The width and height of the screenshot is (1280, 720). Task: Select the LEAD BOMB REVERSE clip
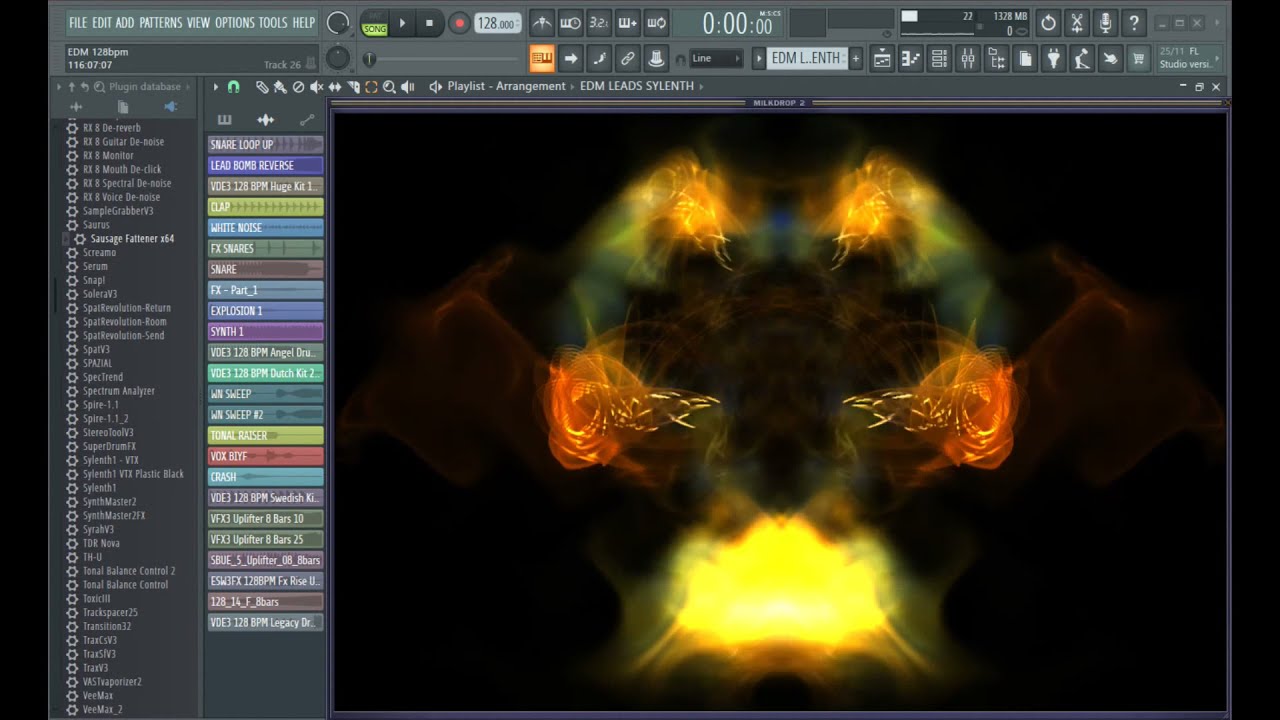coord(265,165)
